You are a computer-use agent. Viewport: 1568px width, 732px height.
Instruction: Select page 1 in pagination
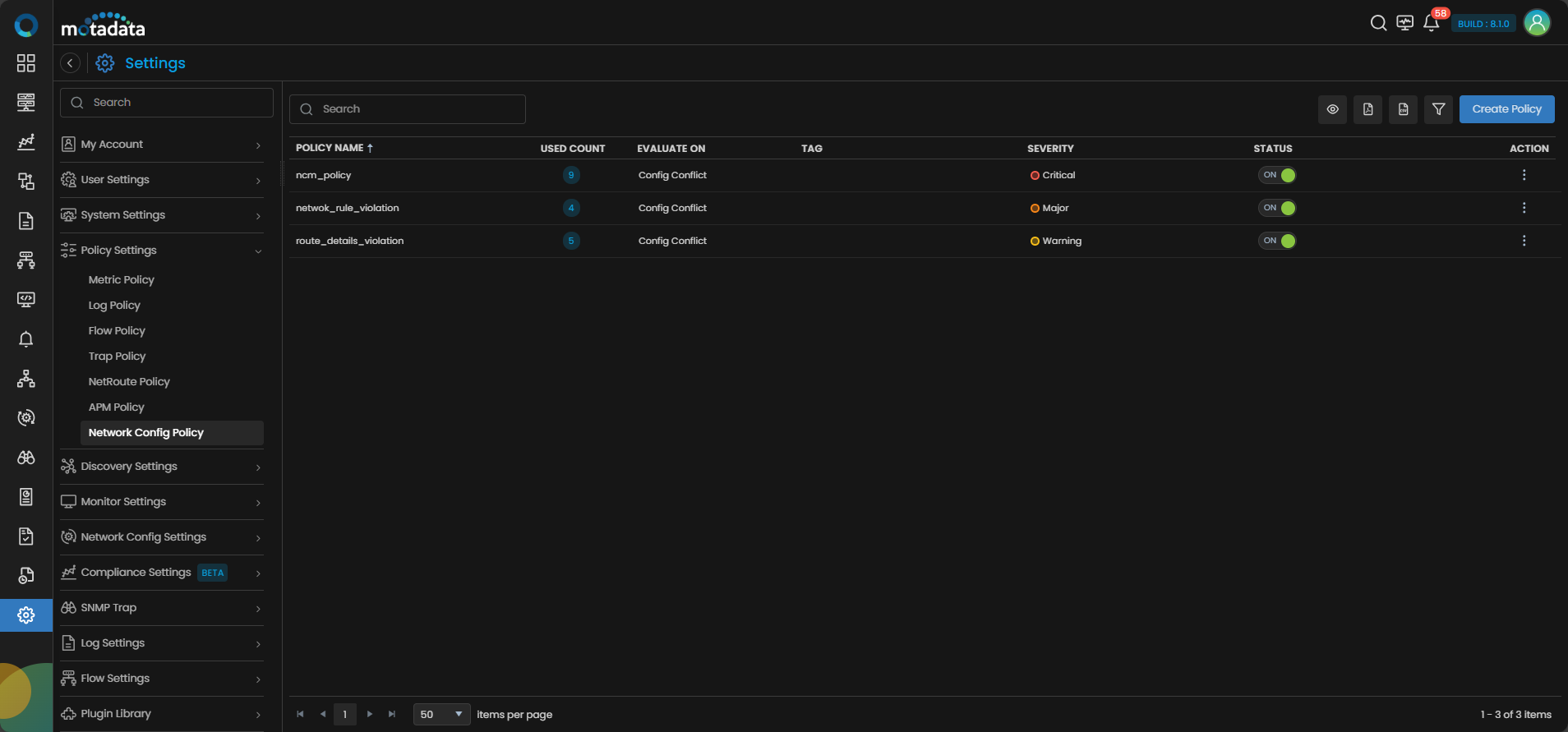tap(345, 715)
